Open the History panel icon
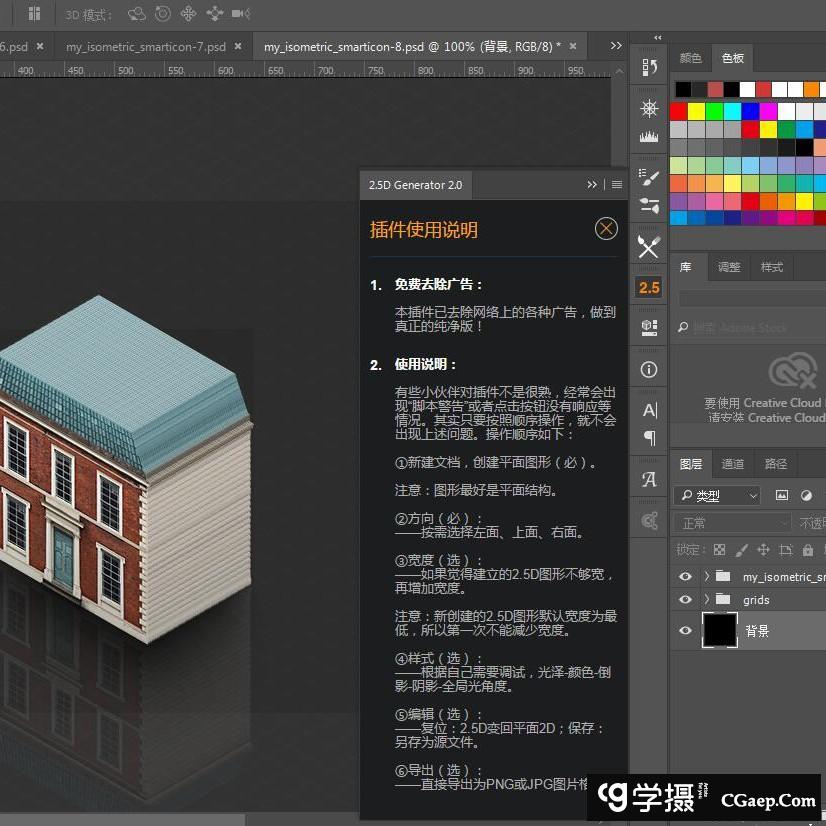826x826 pixels. coord(649,68)
